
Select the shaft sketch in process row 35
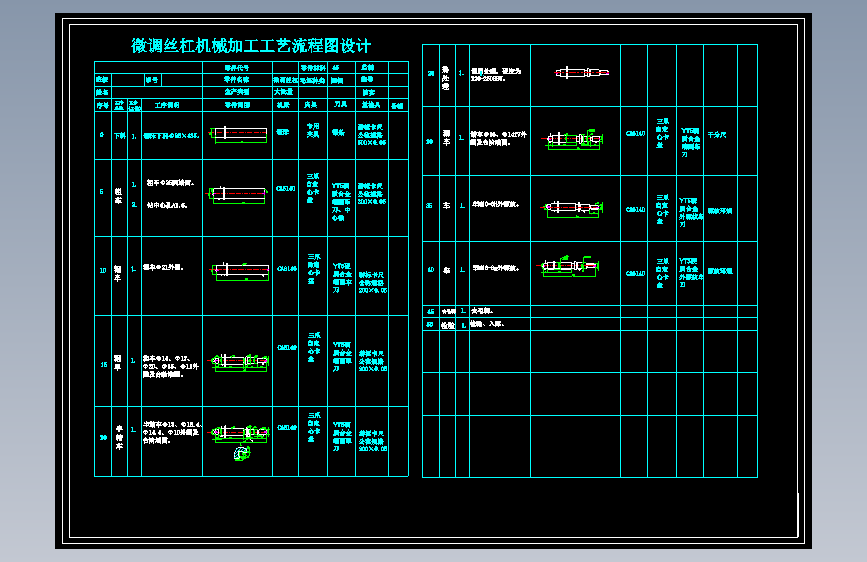pyautogui.click(x=572, y=209)
